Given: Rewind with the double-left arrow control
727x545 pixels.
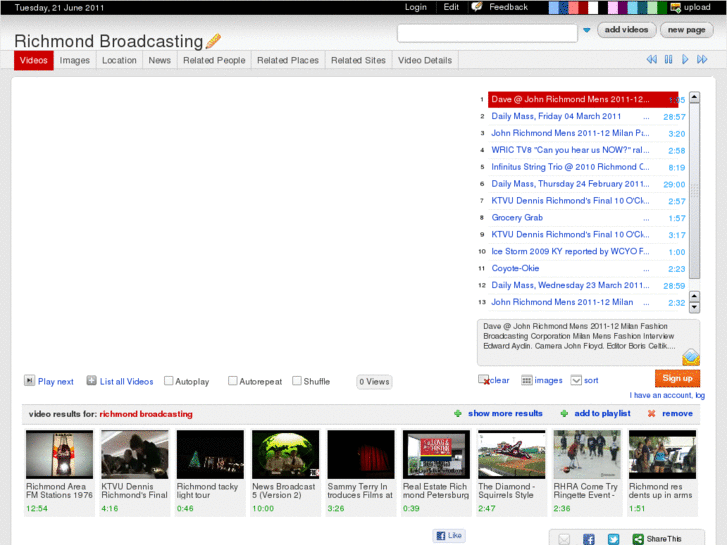Looking at the screenshot, I should coord(651,59).
